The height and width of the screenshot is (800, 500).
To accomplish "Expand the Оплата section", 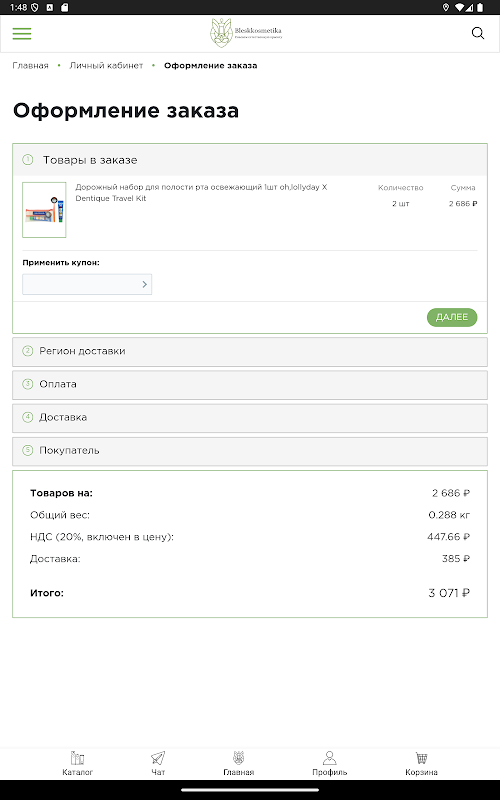I will pyautogui.click(x=250, y=384).
